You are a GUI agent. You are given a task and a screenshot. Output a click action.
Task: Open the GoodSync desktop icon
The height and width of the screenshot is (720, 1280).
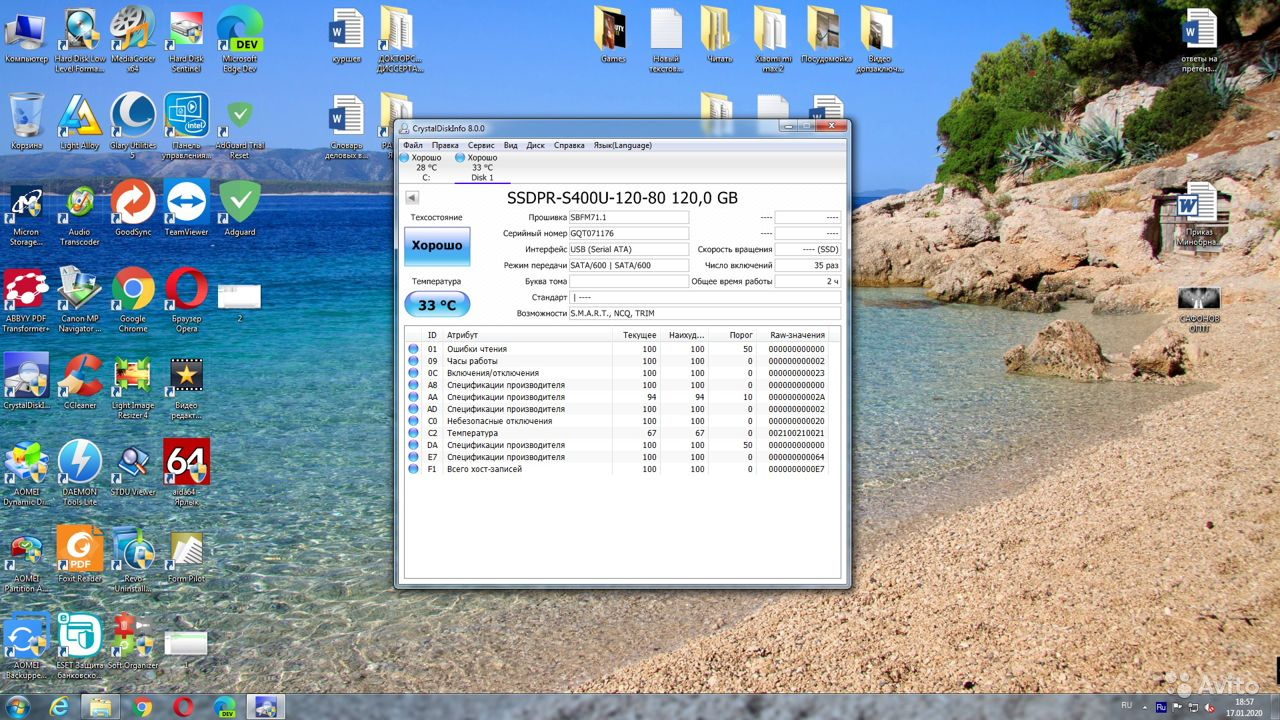(x=133, y=205)
